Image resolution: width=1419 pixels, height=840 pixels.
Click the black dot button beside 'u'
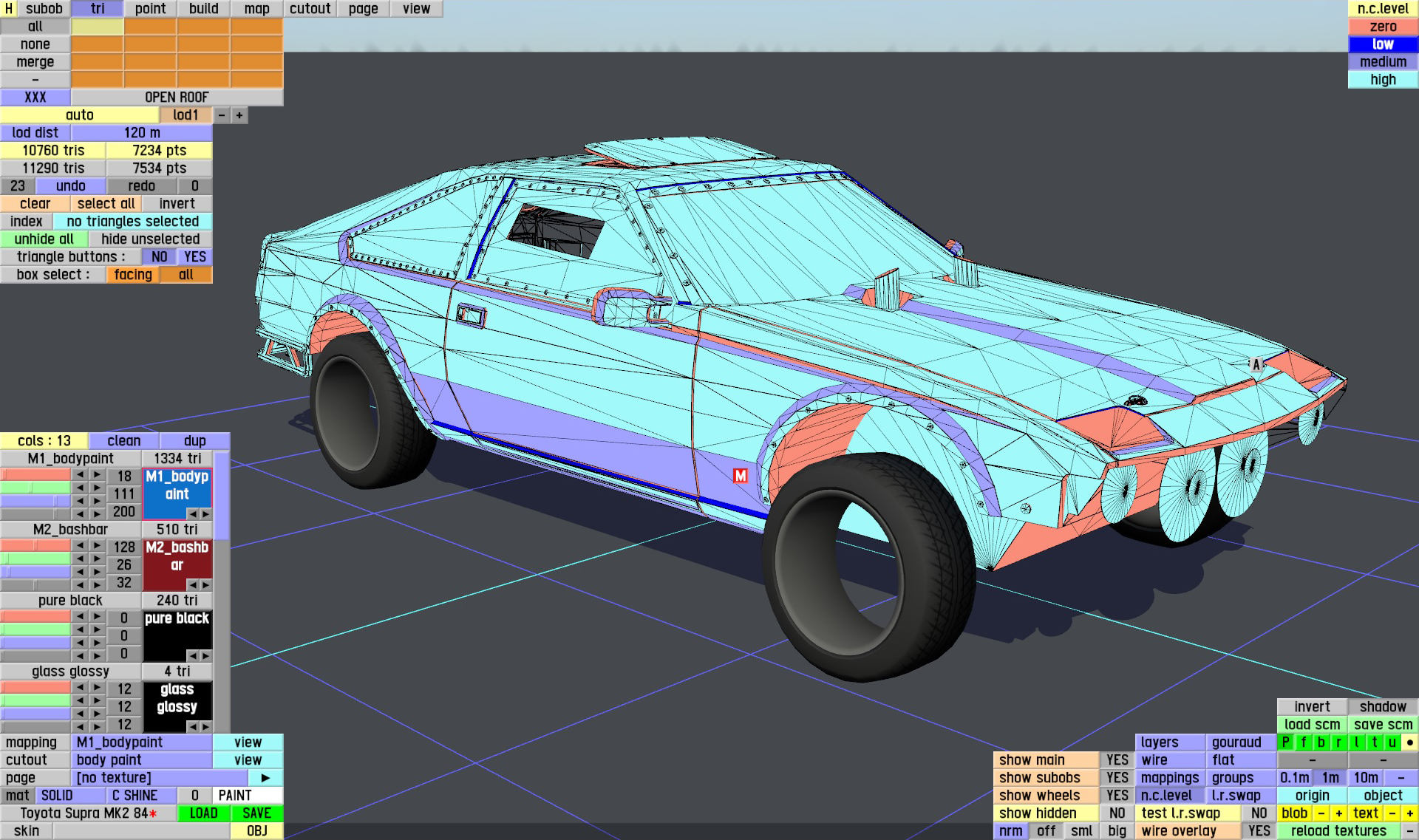pyautogui.click(x=1409, y=742)
